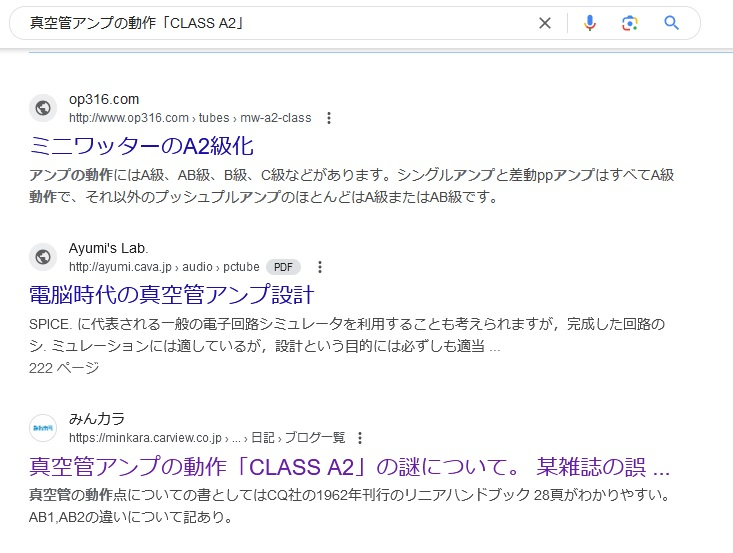Click the Ayumi's Lab globe favicon
Image resolution: width=733 pixels, height=553 pixels.
pyautogui.click(x=43, y=257)
